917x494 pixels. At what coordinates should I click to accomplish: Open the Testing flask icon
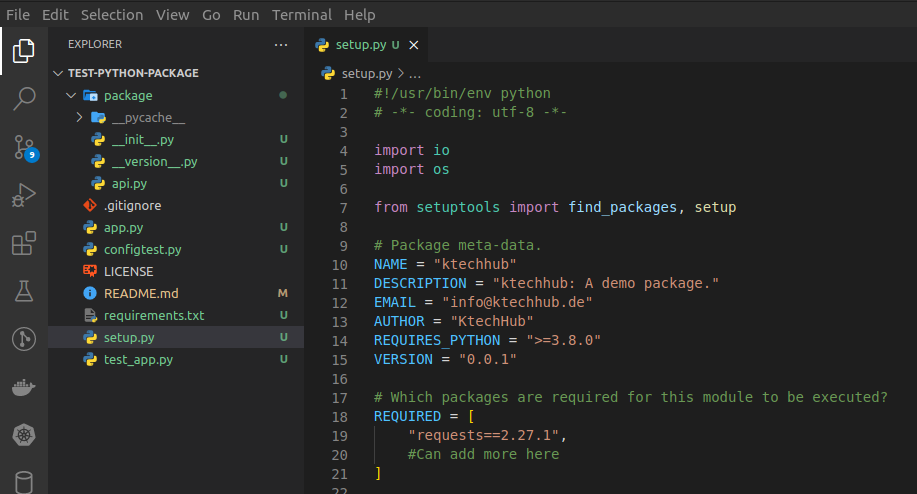point(24,291)
